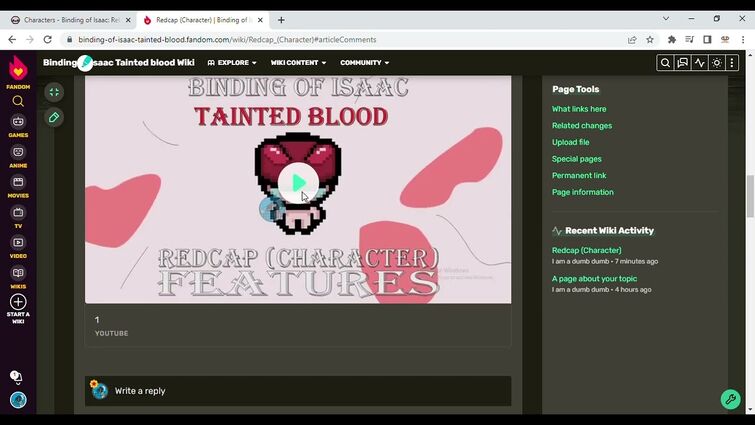Image resolution: width=755 pixels, height=425 pixels.
Task: Open the Permanent link
Action: pos(579,175)
